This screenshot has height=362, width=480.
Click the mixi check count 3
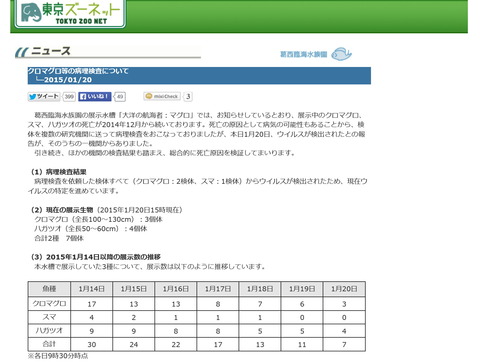pyautogui.click(x=188, y=96)
